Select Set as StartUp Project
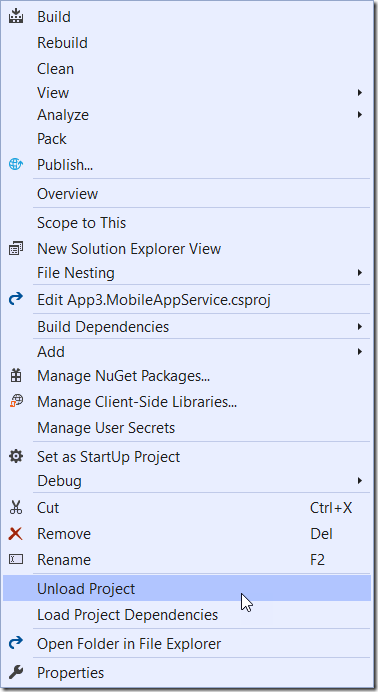This screenshot has height=692, width=378. (187, 456)
